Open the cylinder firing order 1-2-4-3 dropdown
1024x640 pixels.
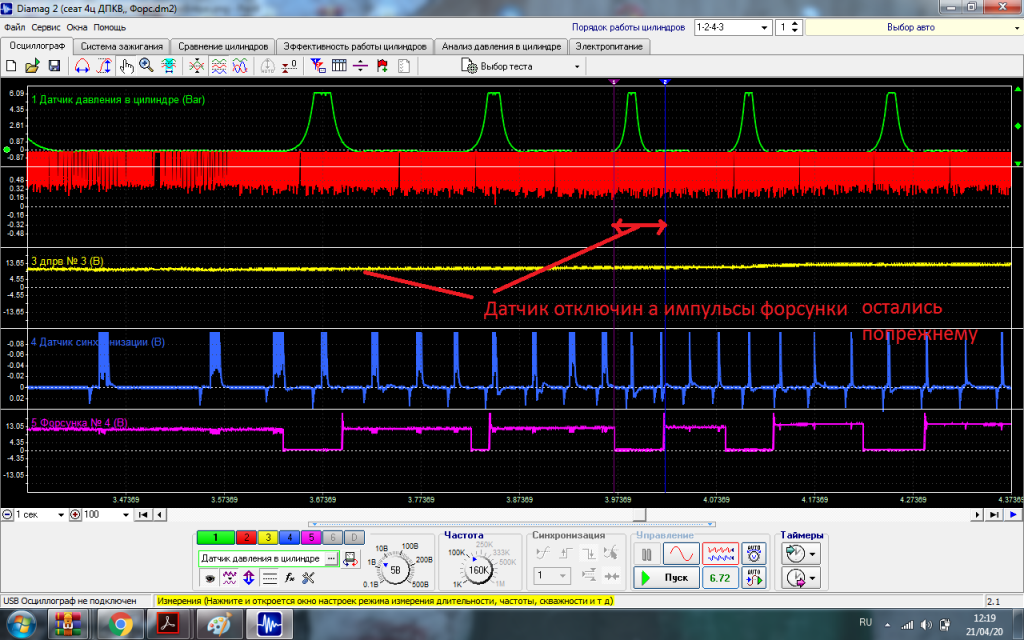click(764, 27)
